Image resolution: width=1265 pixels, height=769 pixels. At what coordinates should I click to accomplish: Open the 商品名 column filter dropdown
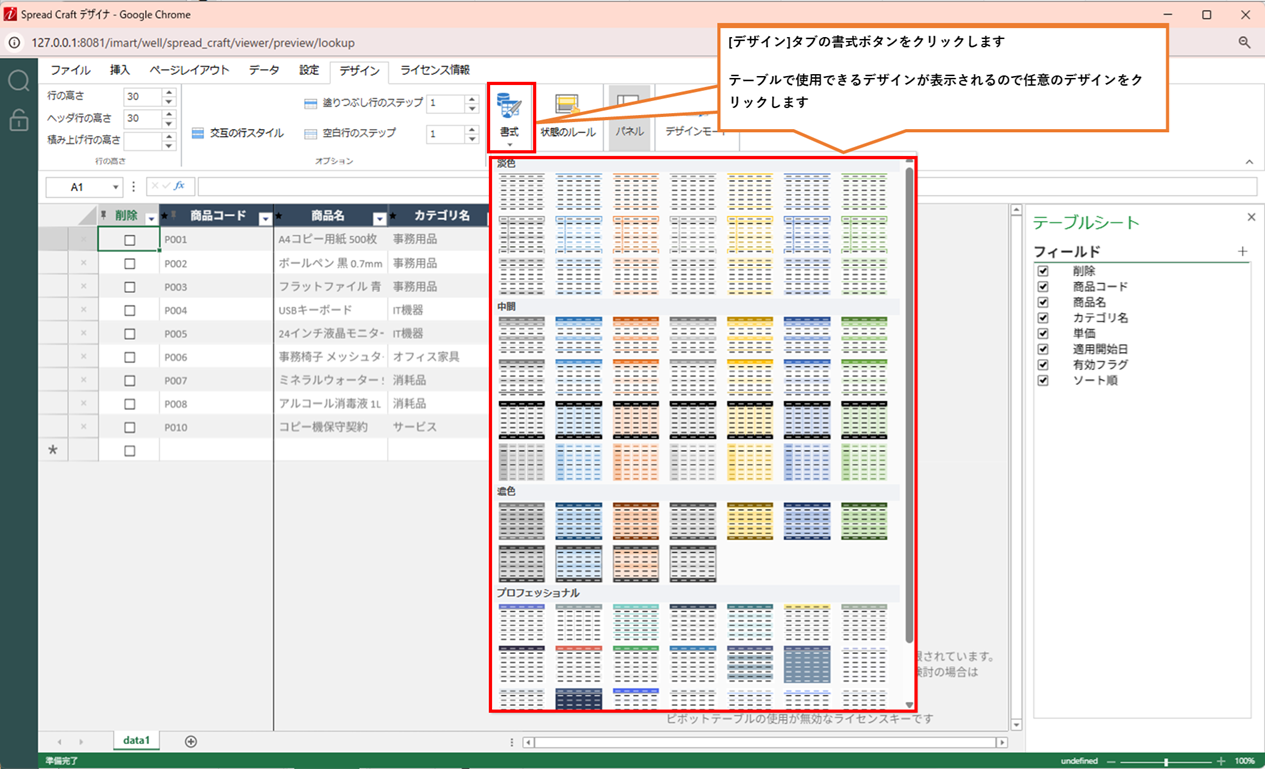(x=379, y=218)
